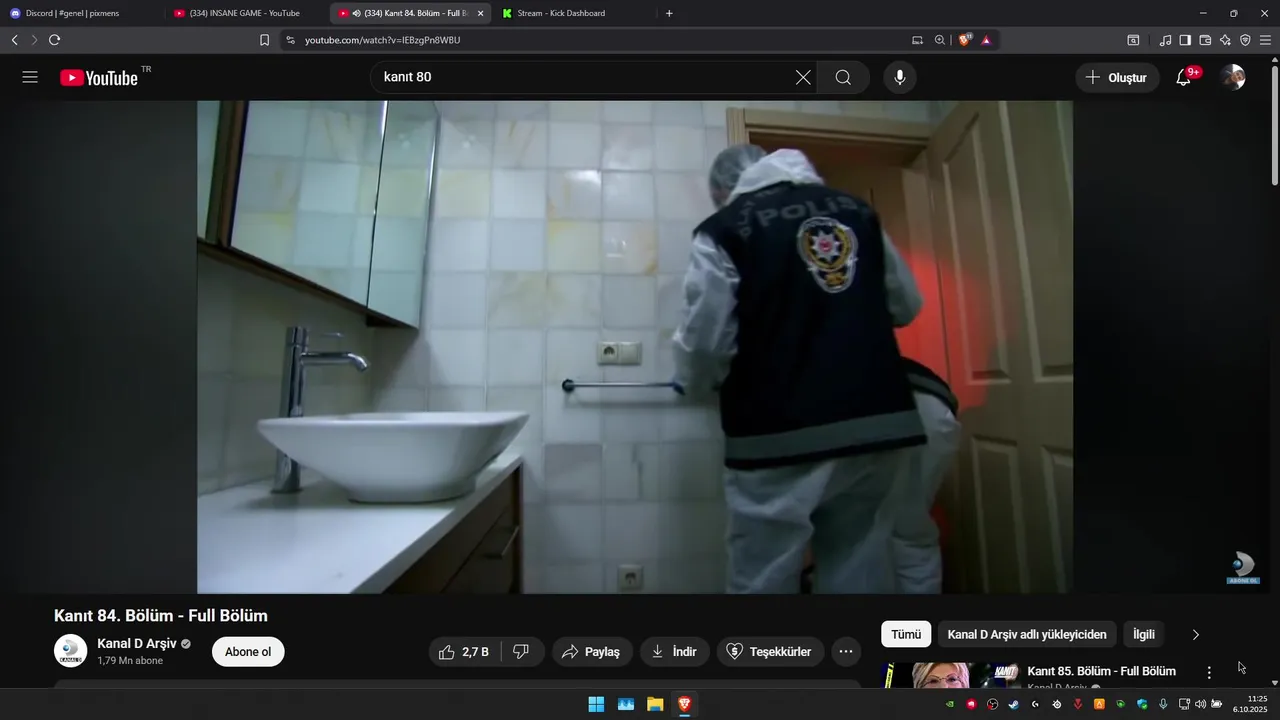Switch to the INSANE GAME YouTube tab
This screenshot has width=1280, height=720.
pyautogui.click(x=245, y=13)
